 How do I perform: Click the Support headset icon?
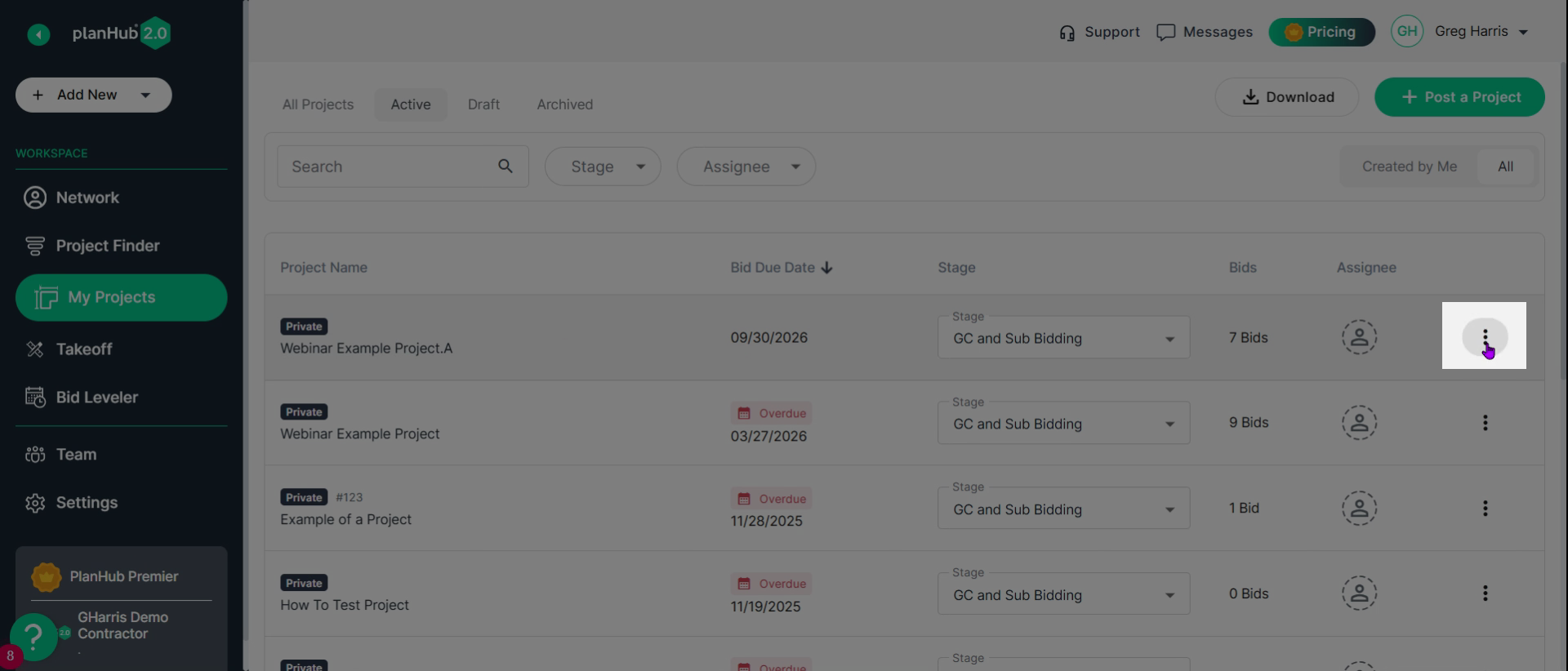pyautogui.click(x=1067, y=33)
